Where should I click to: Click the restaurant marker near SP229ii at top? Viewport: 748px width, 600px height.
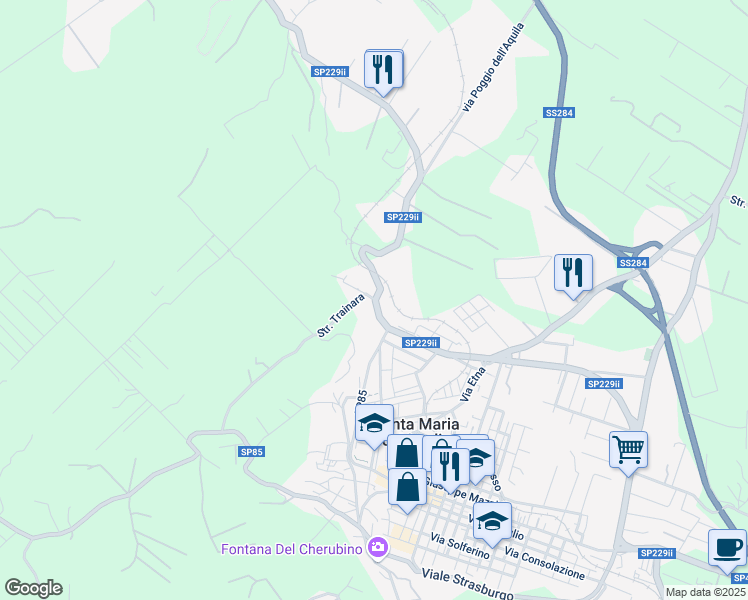[x=384, y=71]
